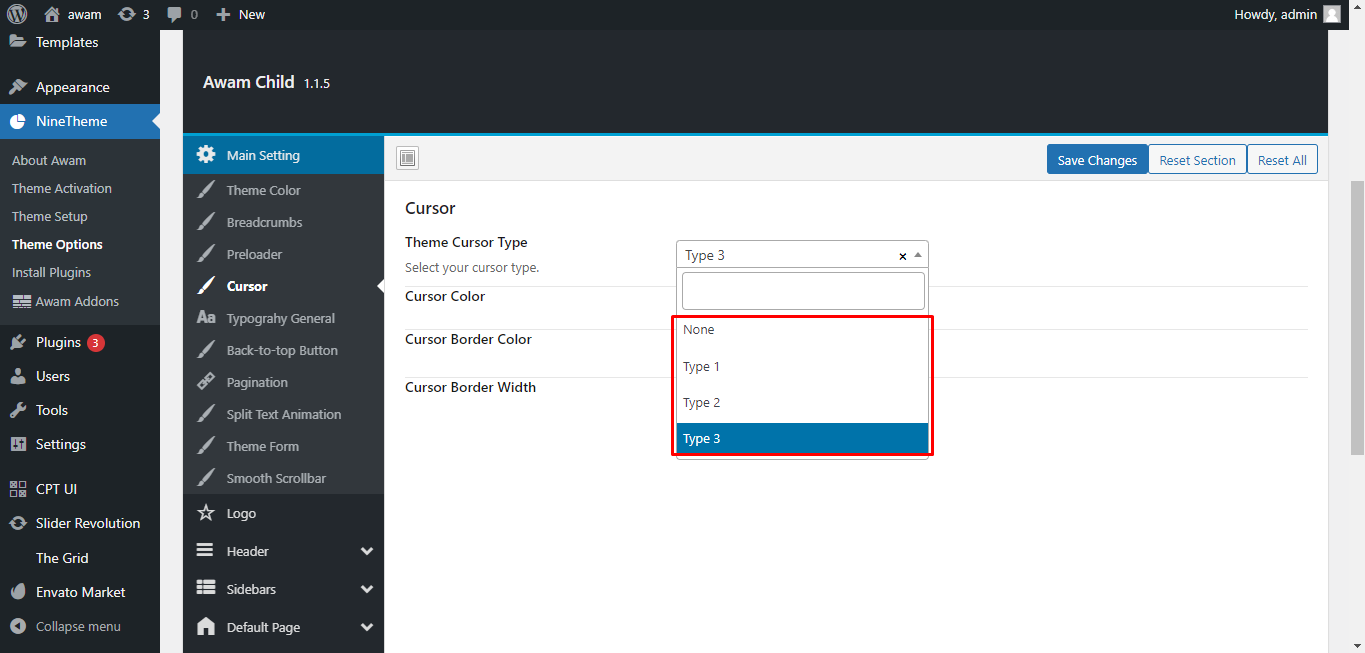
Task: Clear the Type 3 selection with x
Action: [x=902, y=256]
